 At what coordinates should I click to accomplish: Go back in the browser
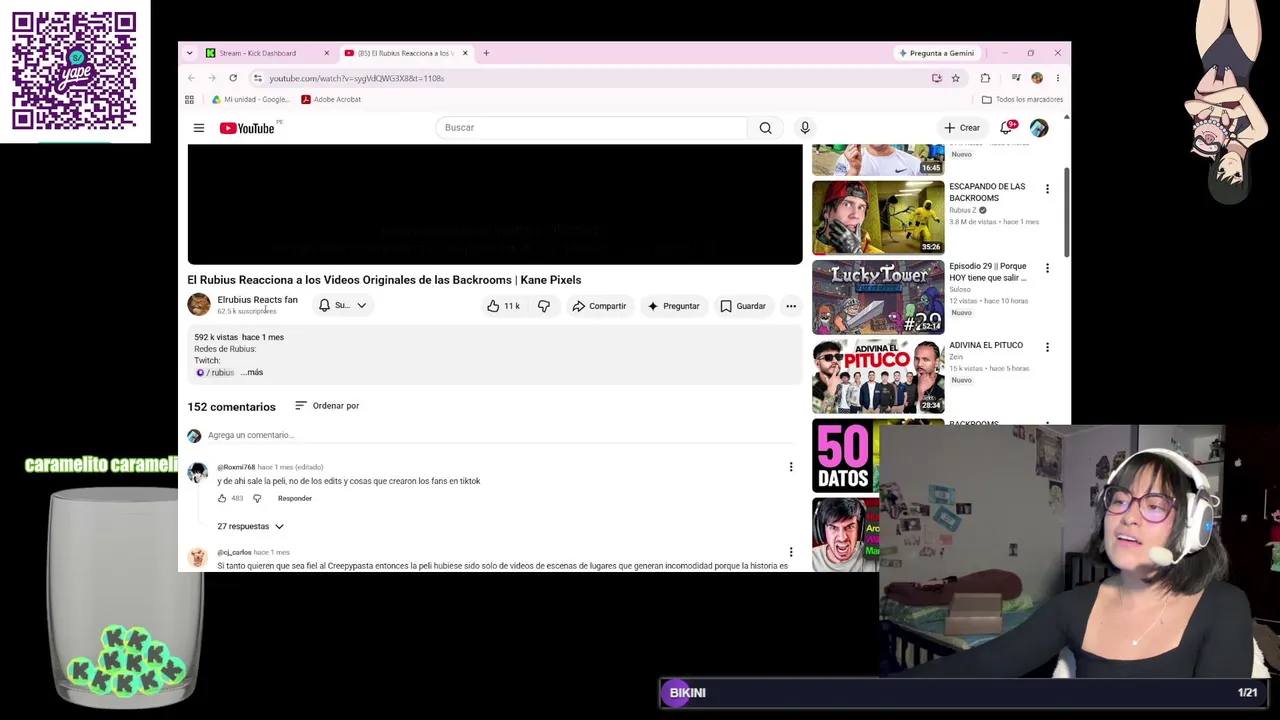191,78
